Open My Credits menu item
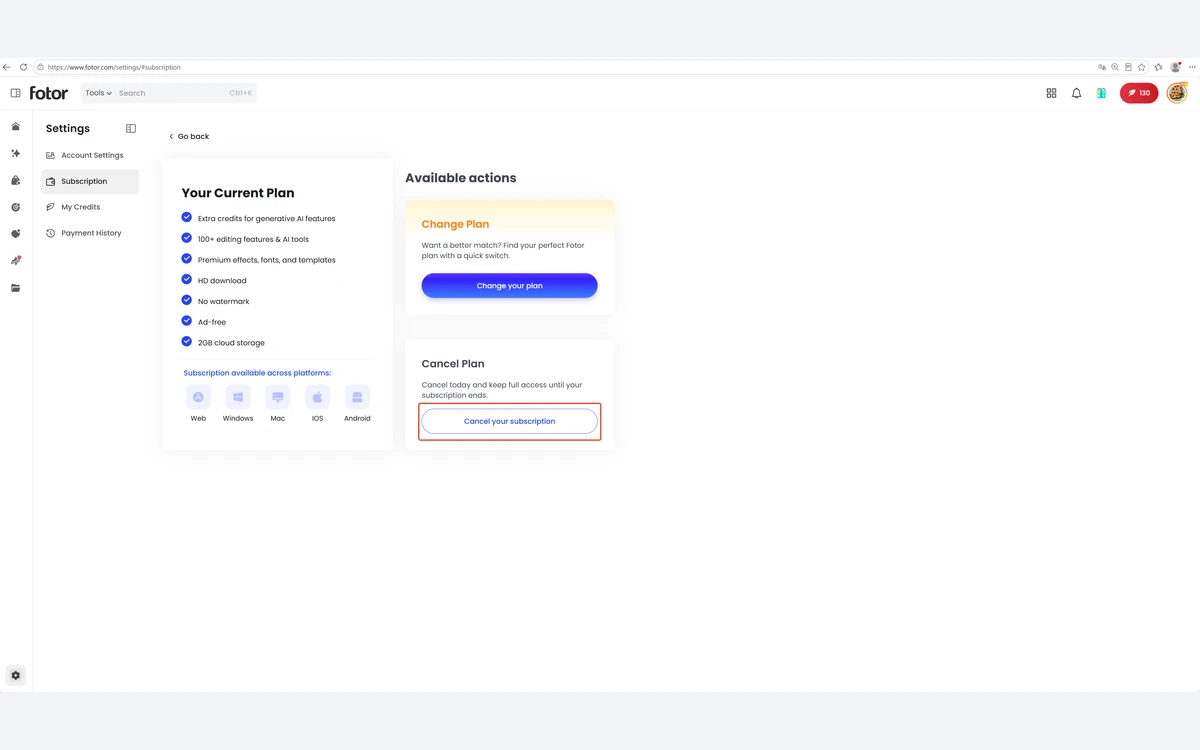The width and height of the screenshot is (1200, 750). coord(90,207)
